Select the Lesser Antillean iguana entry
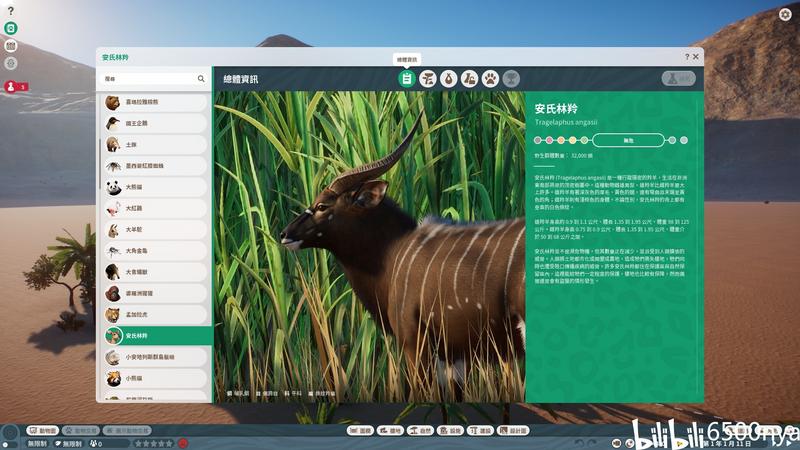Image resolution: width=800 pixels, height=450 pixels. (155, 357)
